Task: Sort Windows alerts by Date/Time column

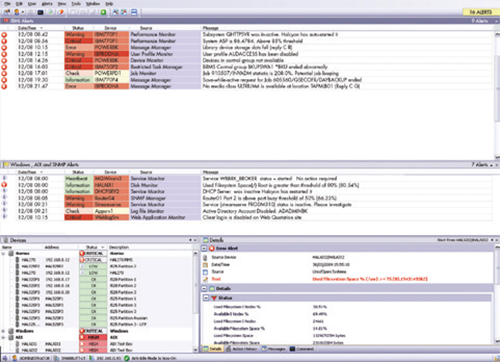Action: tap(27, 172)
